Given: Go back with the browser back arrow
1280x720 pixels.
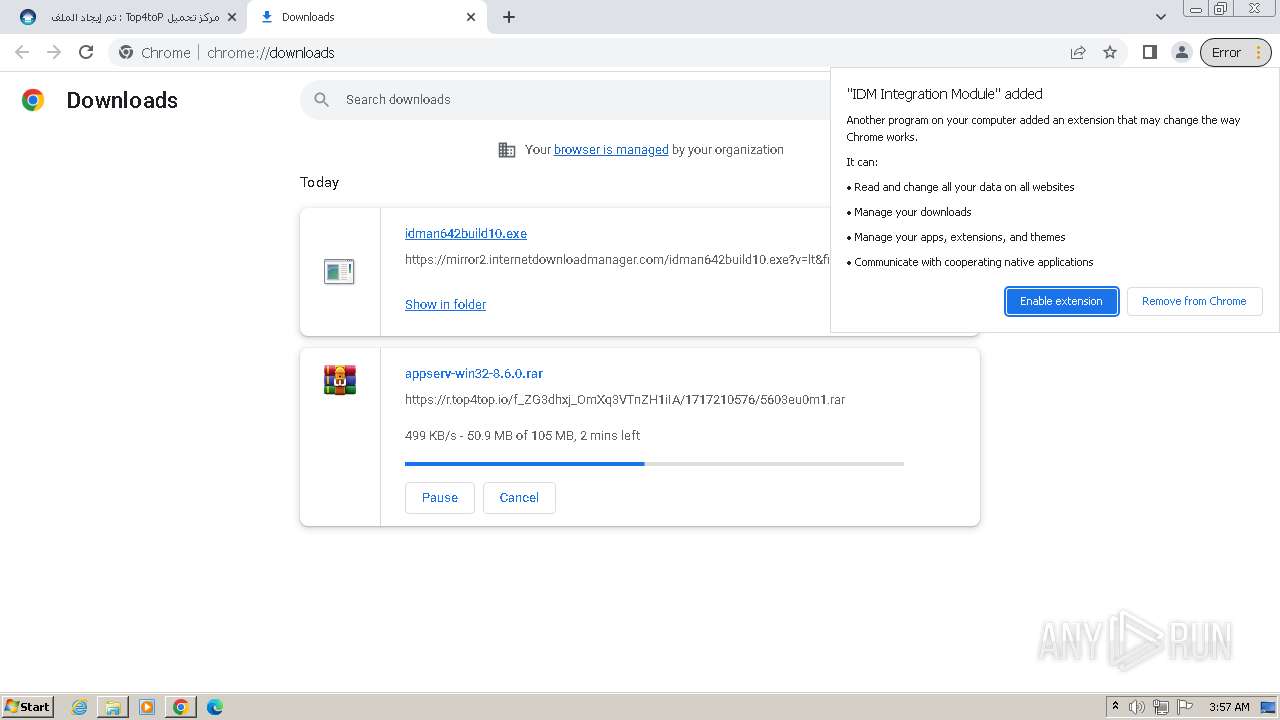Looking at the screenshot, I should (x=22, y=53).
